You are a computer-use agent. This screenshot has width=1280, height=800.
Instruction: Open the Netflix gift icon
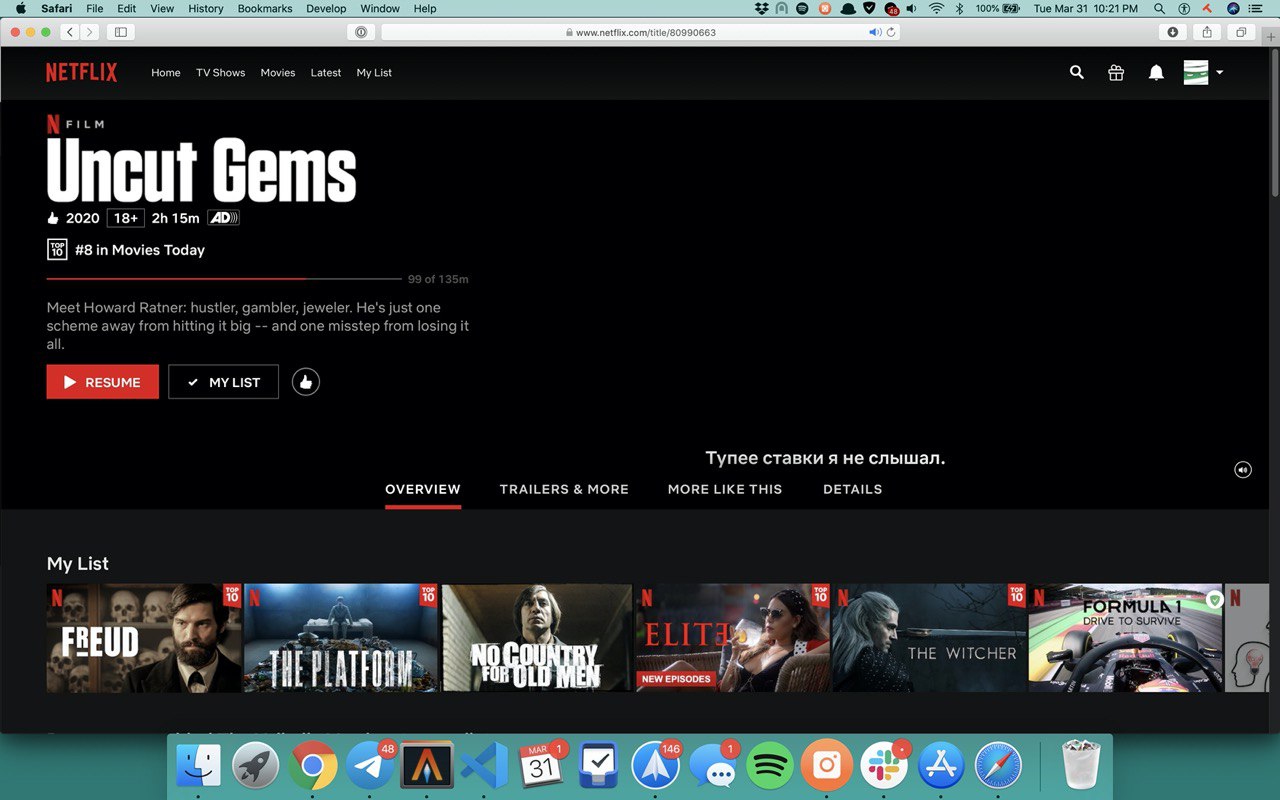pyautogui.click(x=1116, y=72)
